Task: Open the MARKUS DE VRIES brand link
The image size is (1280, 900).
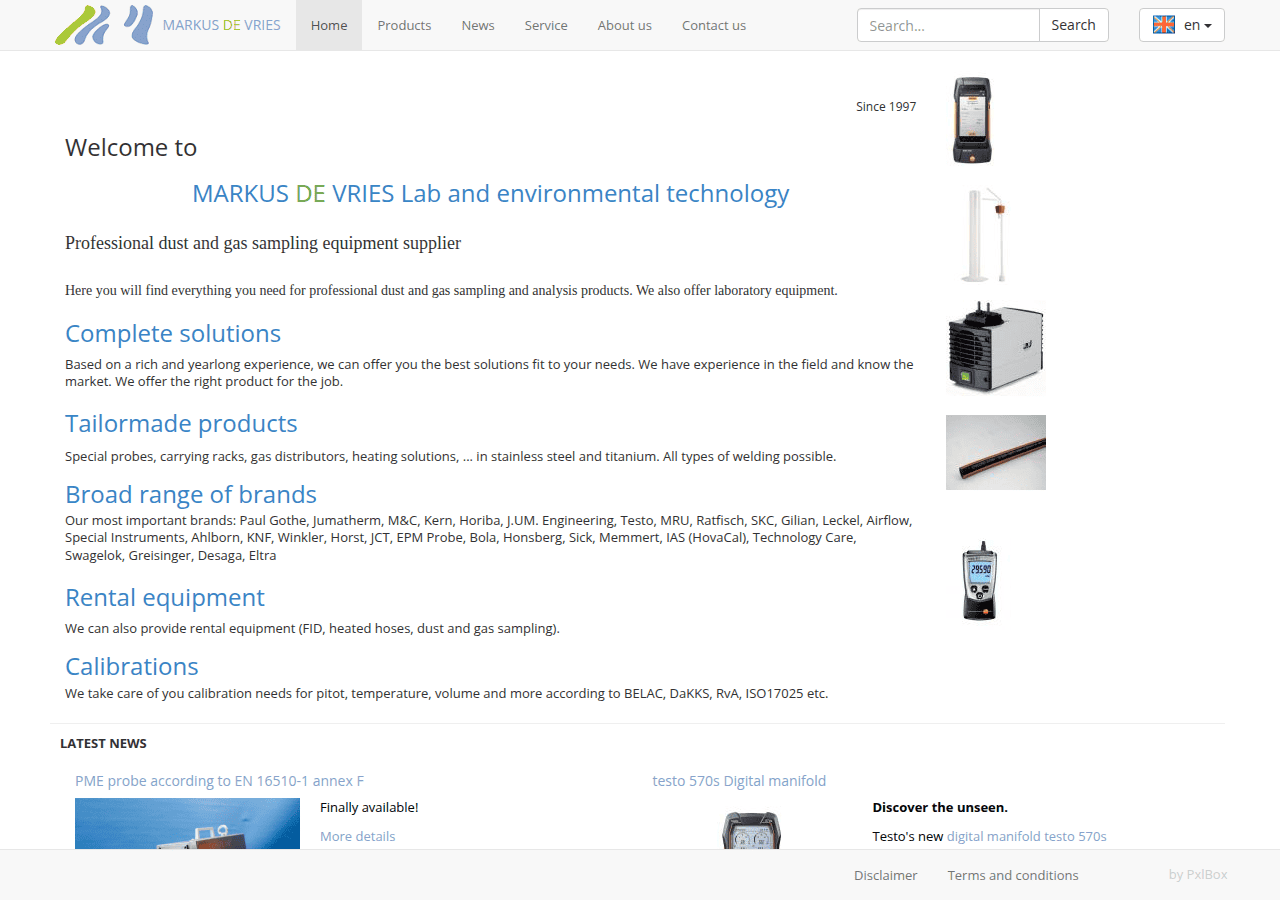Action: [222, 25]
